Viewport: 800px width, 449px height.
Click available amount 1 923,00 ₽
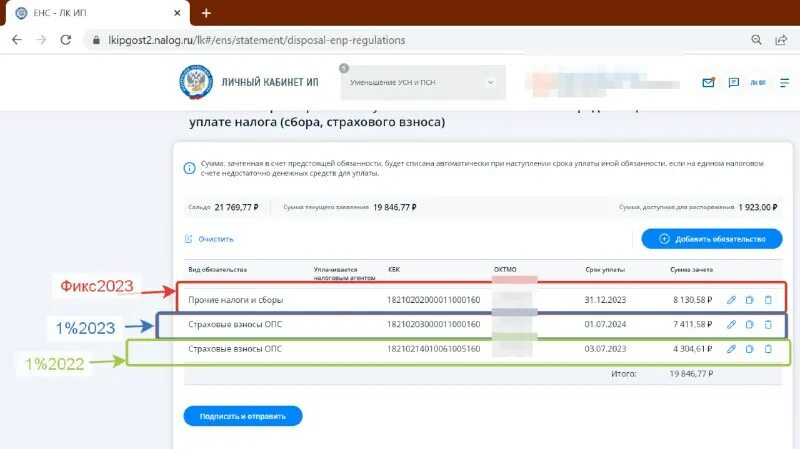point(758,207)
